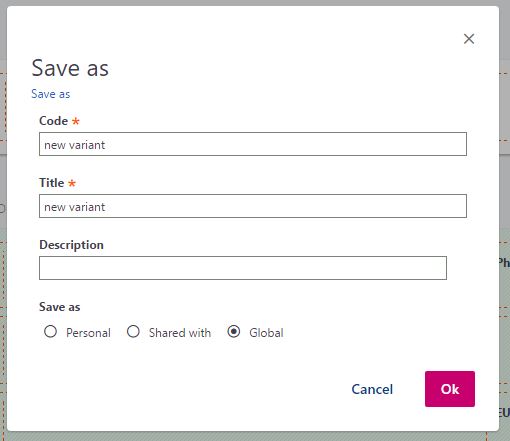The height and width of the screenshot is (441, 510).
Task: Select the Global radio button
Action: tap(234, 332)
